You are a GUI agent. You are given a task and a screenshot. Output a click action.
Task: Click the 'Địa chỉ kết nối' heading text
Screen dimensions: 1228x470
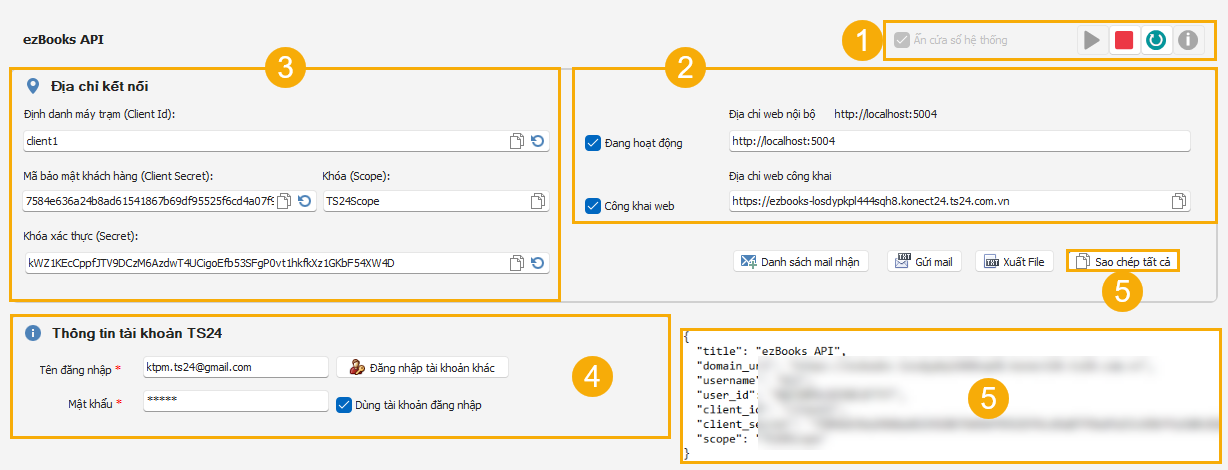100,86
